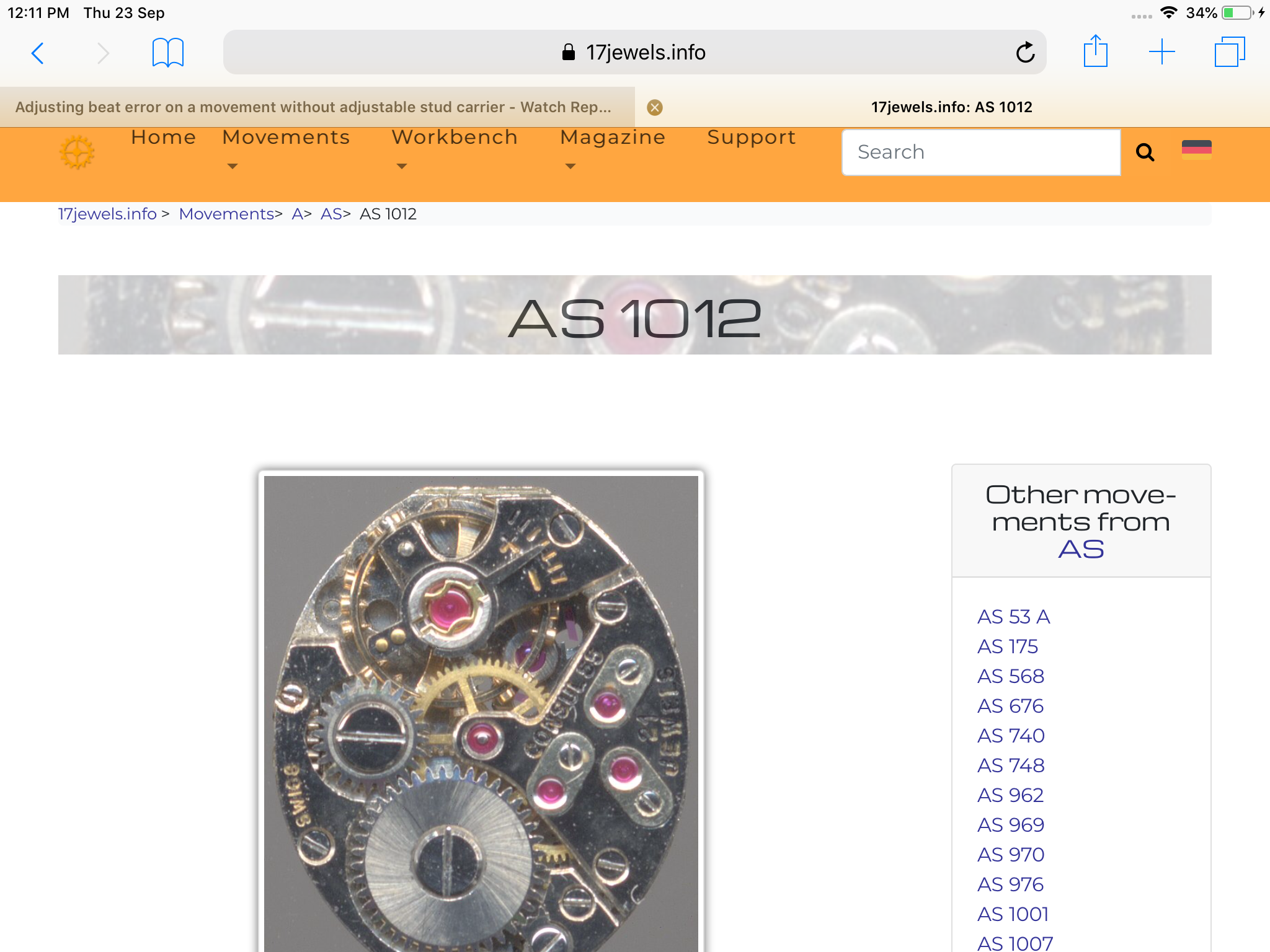Viewport: 1270px width, 952px height.
Task: Click into the Search input field
Action: [981, 152]
